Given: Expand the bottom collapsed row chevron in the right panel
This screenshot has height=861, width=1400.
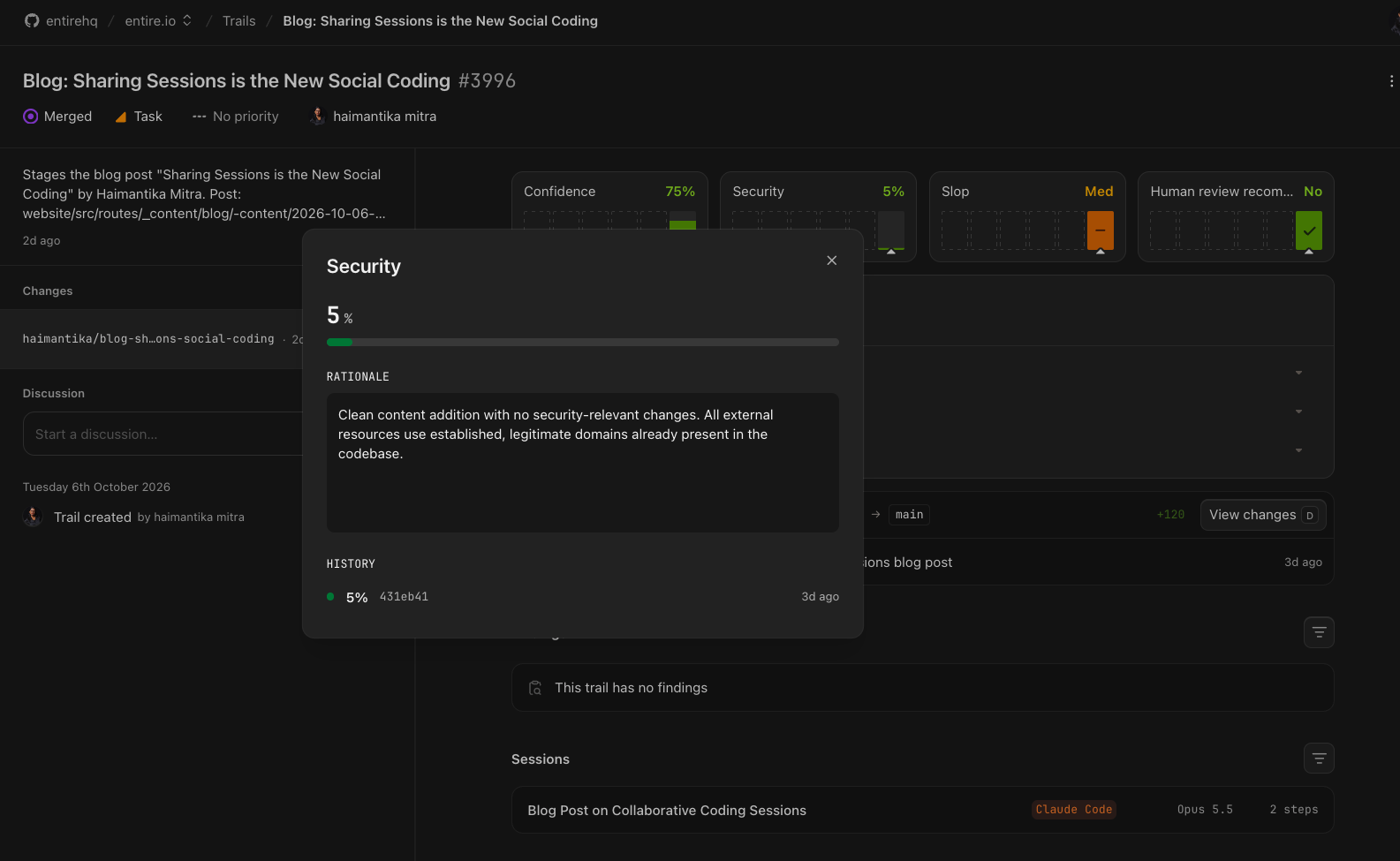Looking at the screenshot, I should [1298, 450].
